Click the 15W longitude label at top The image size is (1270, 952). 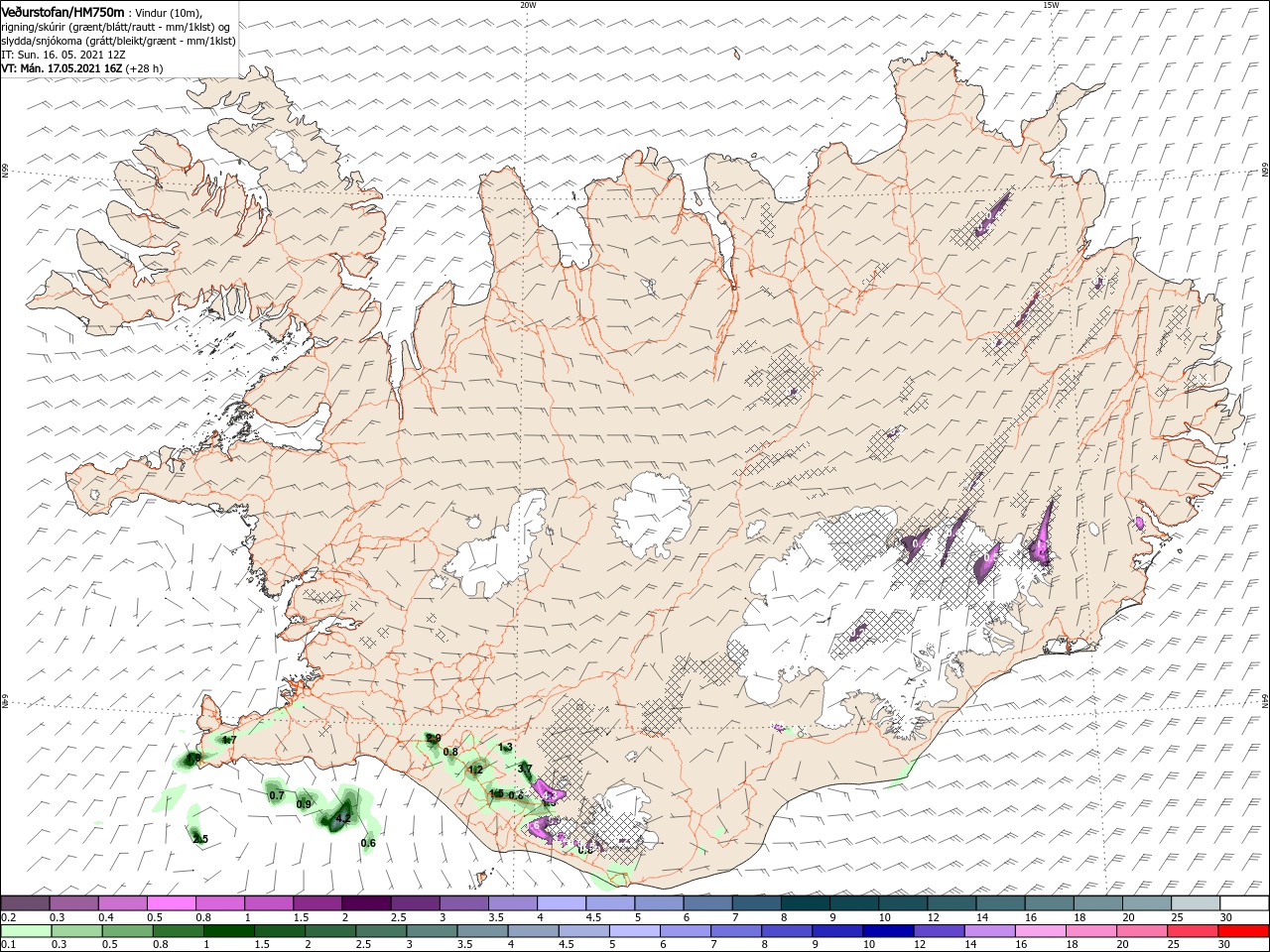pyautogui.click(x=1051, y=5)
